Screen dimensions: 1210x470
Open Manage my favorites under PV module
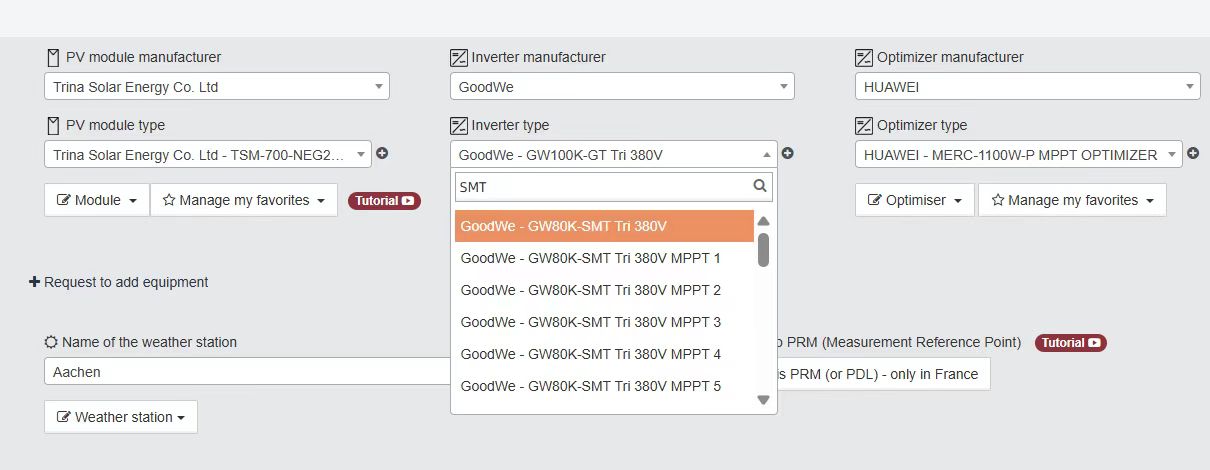(x=244, y=200)
